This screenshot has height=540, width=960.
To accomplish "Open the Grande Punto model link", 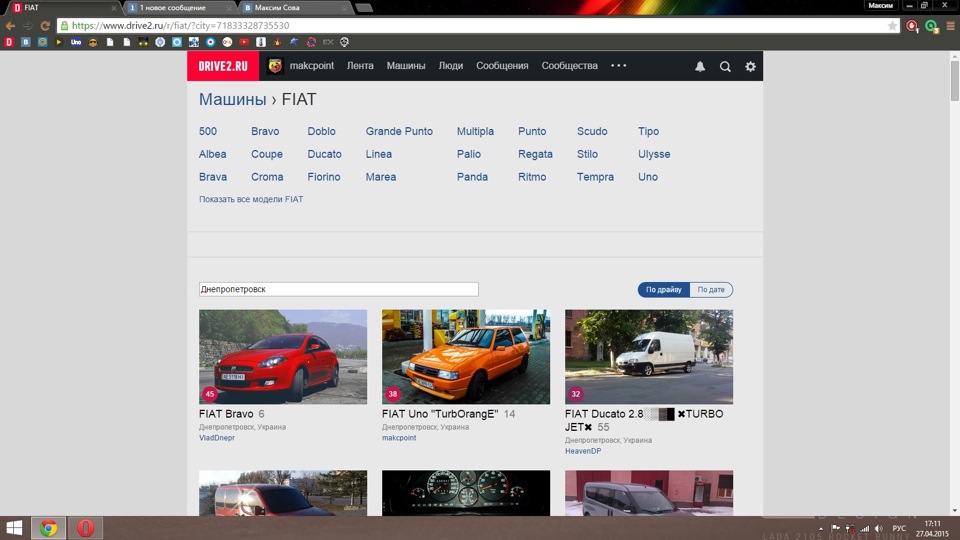I will pos(399,131).
